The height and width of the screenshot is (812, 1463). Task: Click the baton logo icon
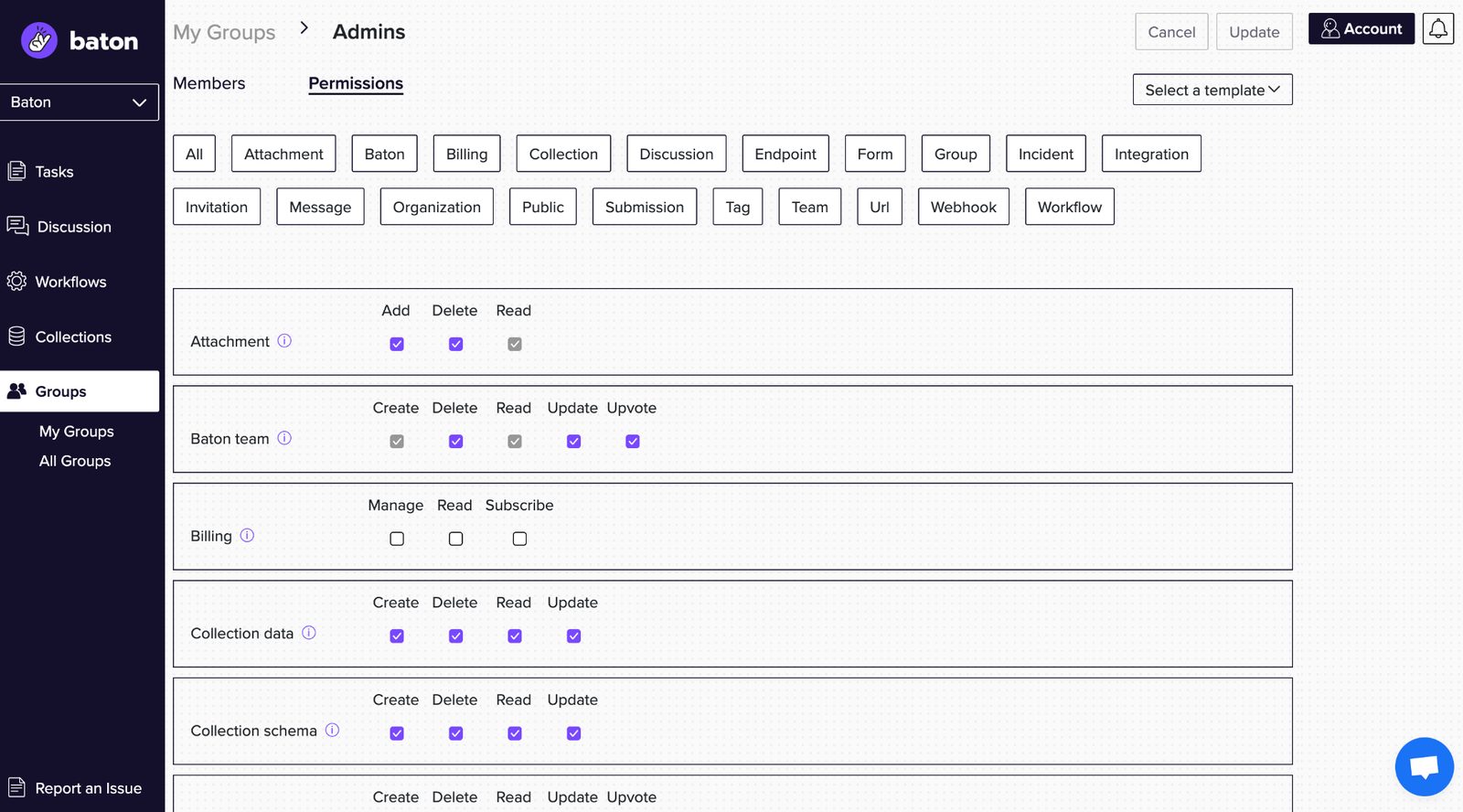pos(39,40)
